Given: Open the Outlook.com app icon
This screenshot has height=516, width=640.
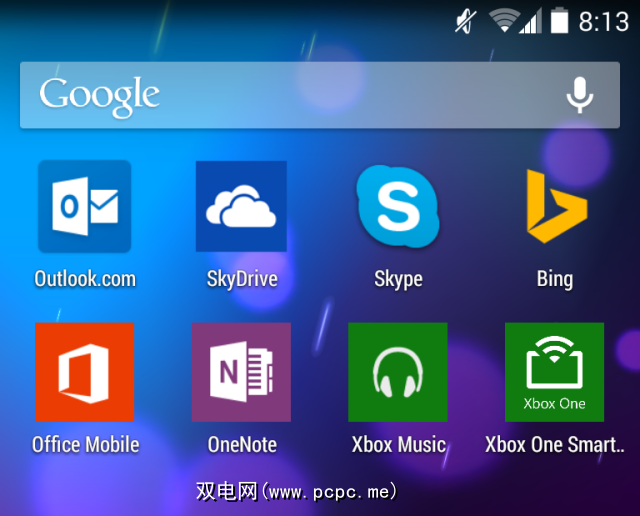Looking at the screenshot, I should coord(84,206).
